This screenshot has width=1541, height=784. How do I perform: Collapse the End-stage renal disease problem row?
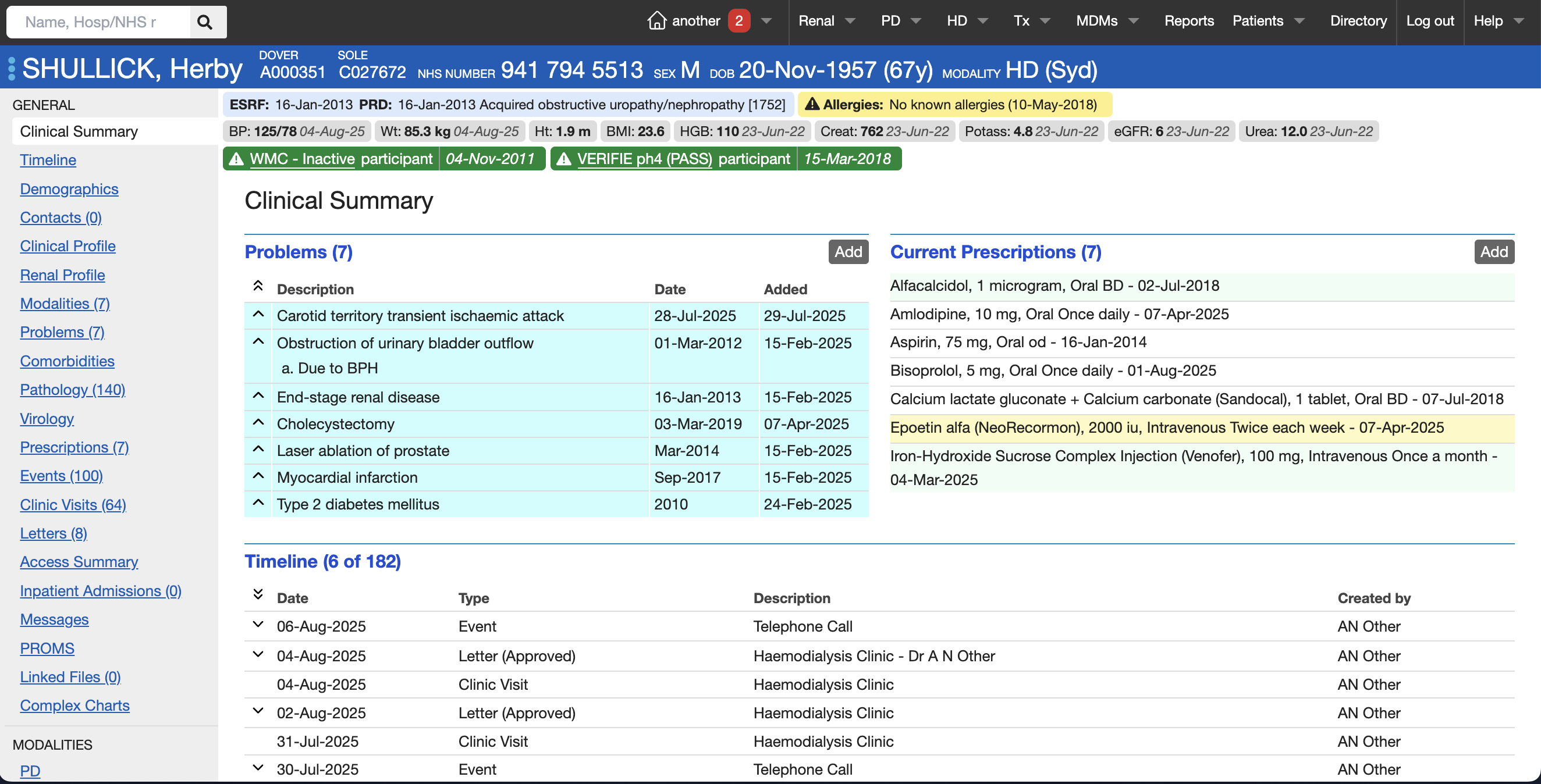coord(258,395)
